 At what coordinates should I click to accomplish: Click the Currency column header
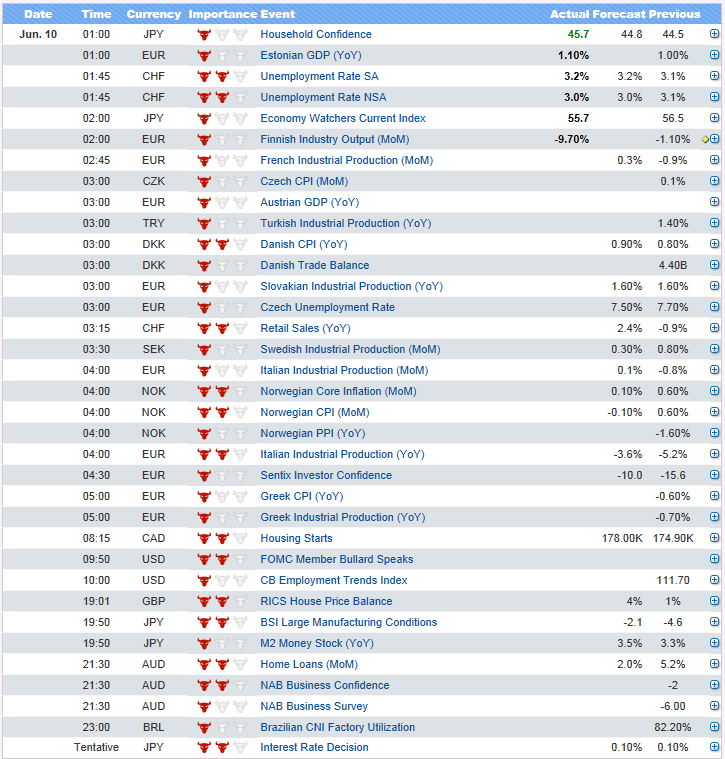[154, 14]
